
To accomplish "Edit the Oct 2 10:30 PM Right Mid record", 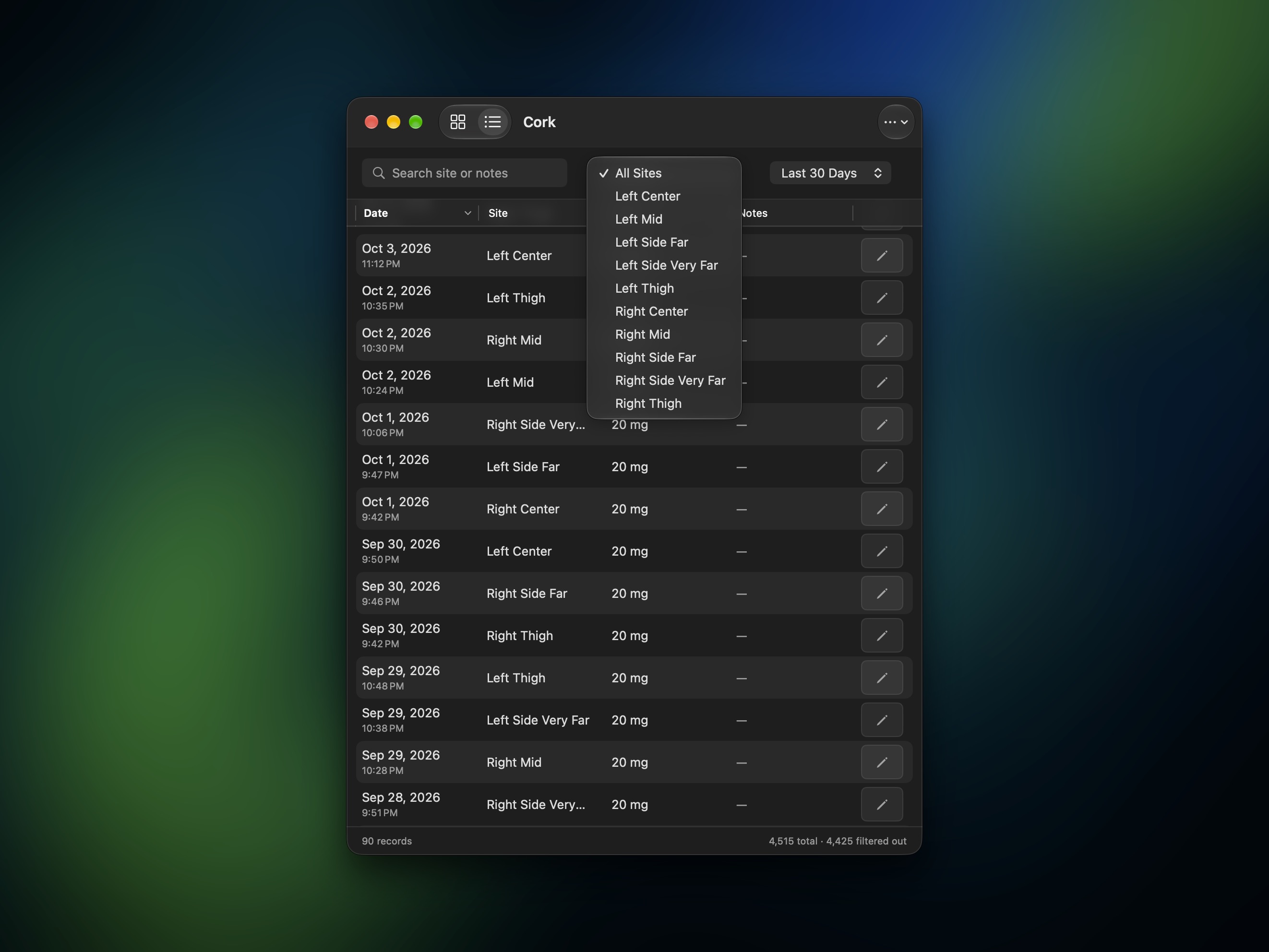I will (x=881, y=340).
